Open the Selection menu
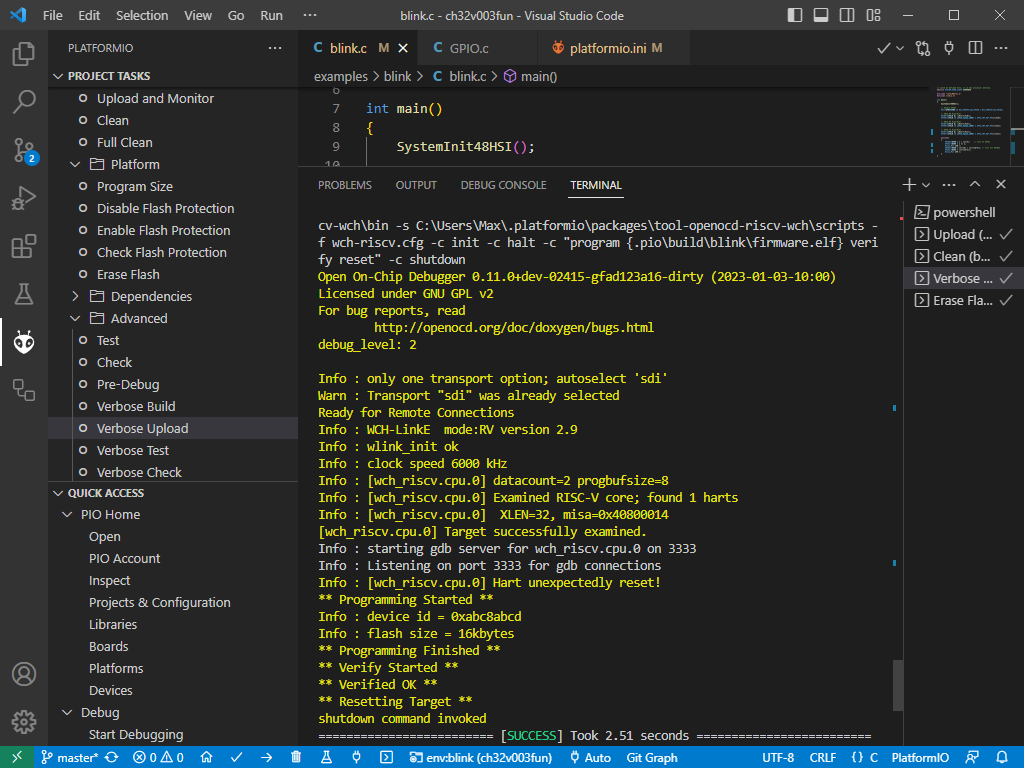This screenshot has height=768, width=1024. [x=142, y=16]
